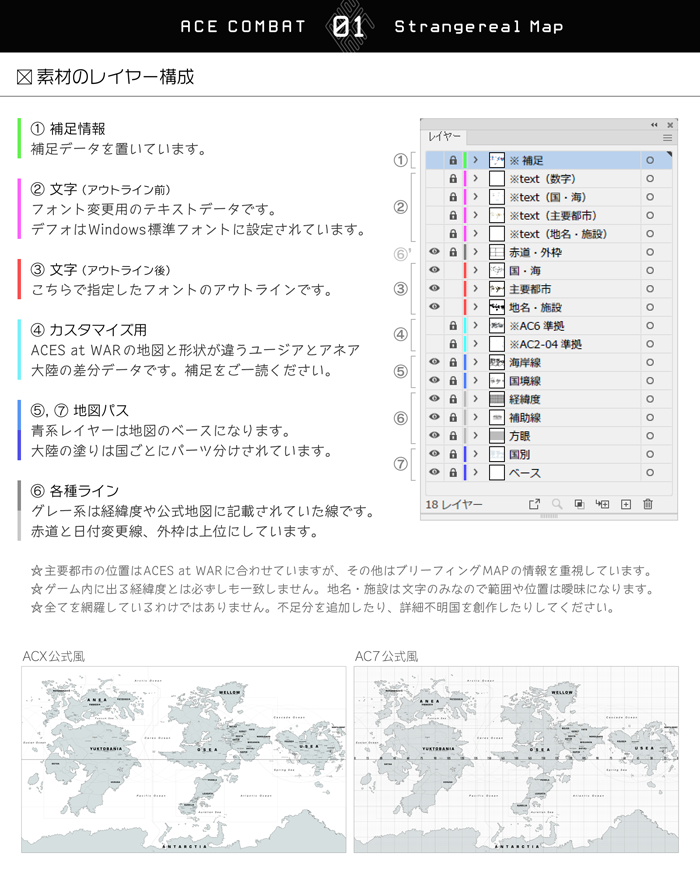Open the layers panel hamburger menu
Viewport: 700px width, 875px height.
click(667, 138)
